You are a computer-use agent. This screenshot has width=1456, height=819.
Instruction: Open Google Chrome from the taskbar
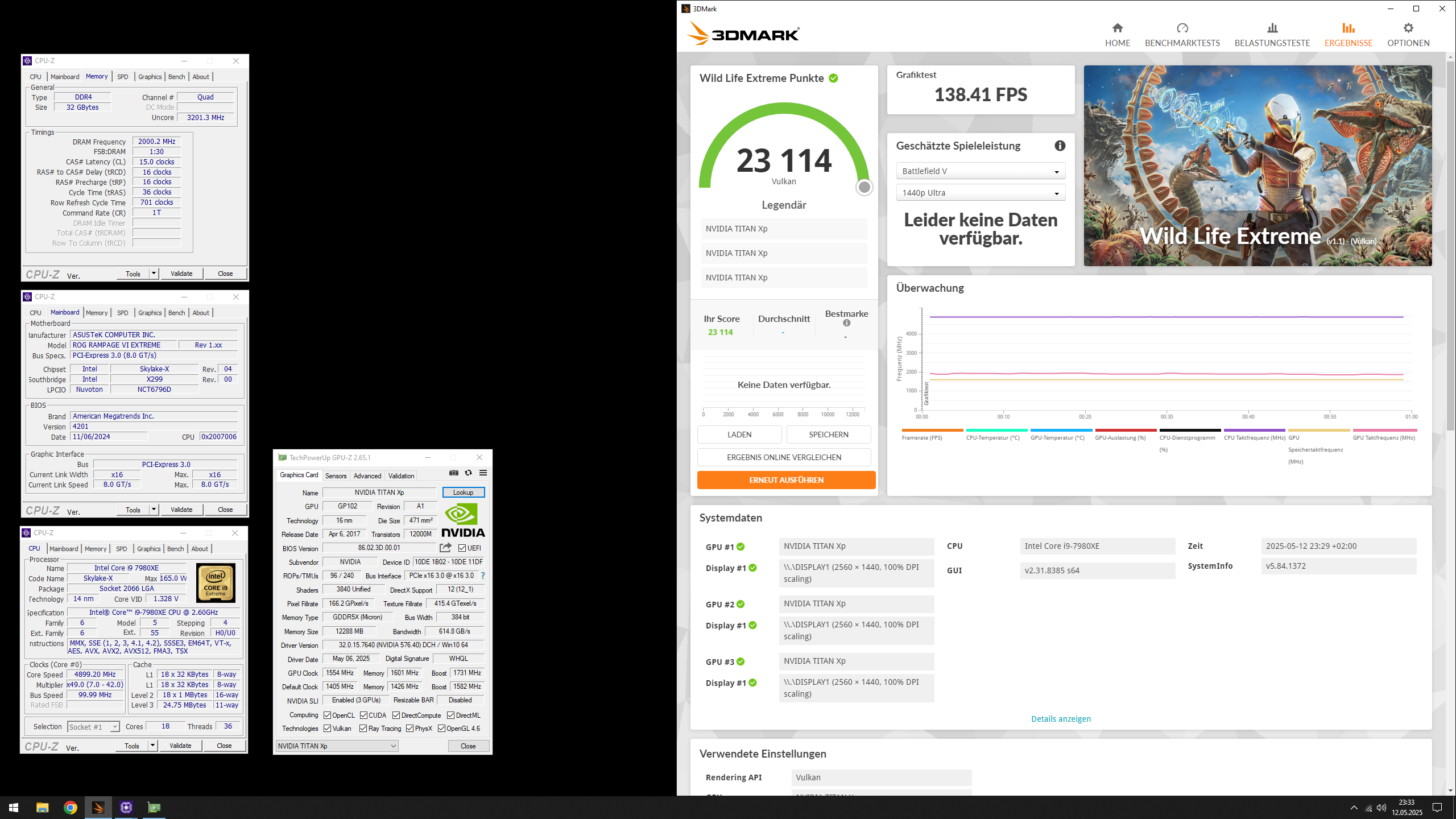[70, 808]
